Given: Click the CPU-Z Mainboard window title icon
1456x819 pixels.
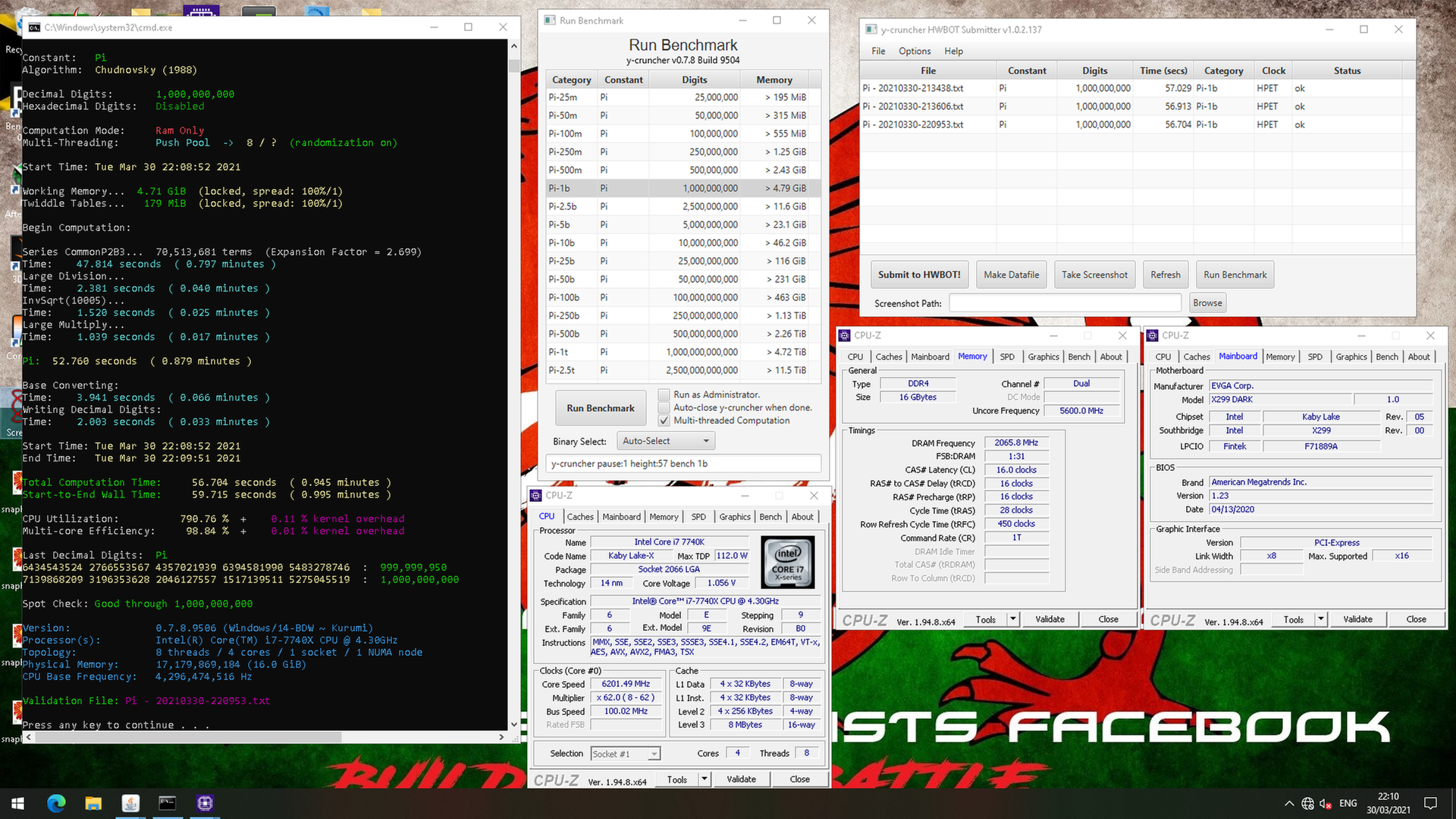Looking at the screenshot, I should tap(1153, 335).
